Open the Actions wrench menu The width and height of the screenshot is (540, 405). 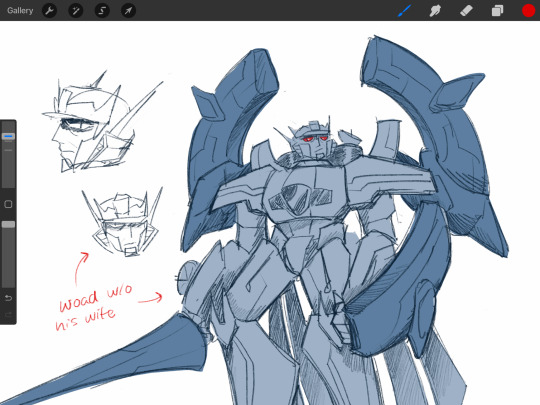click(49, 11)
